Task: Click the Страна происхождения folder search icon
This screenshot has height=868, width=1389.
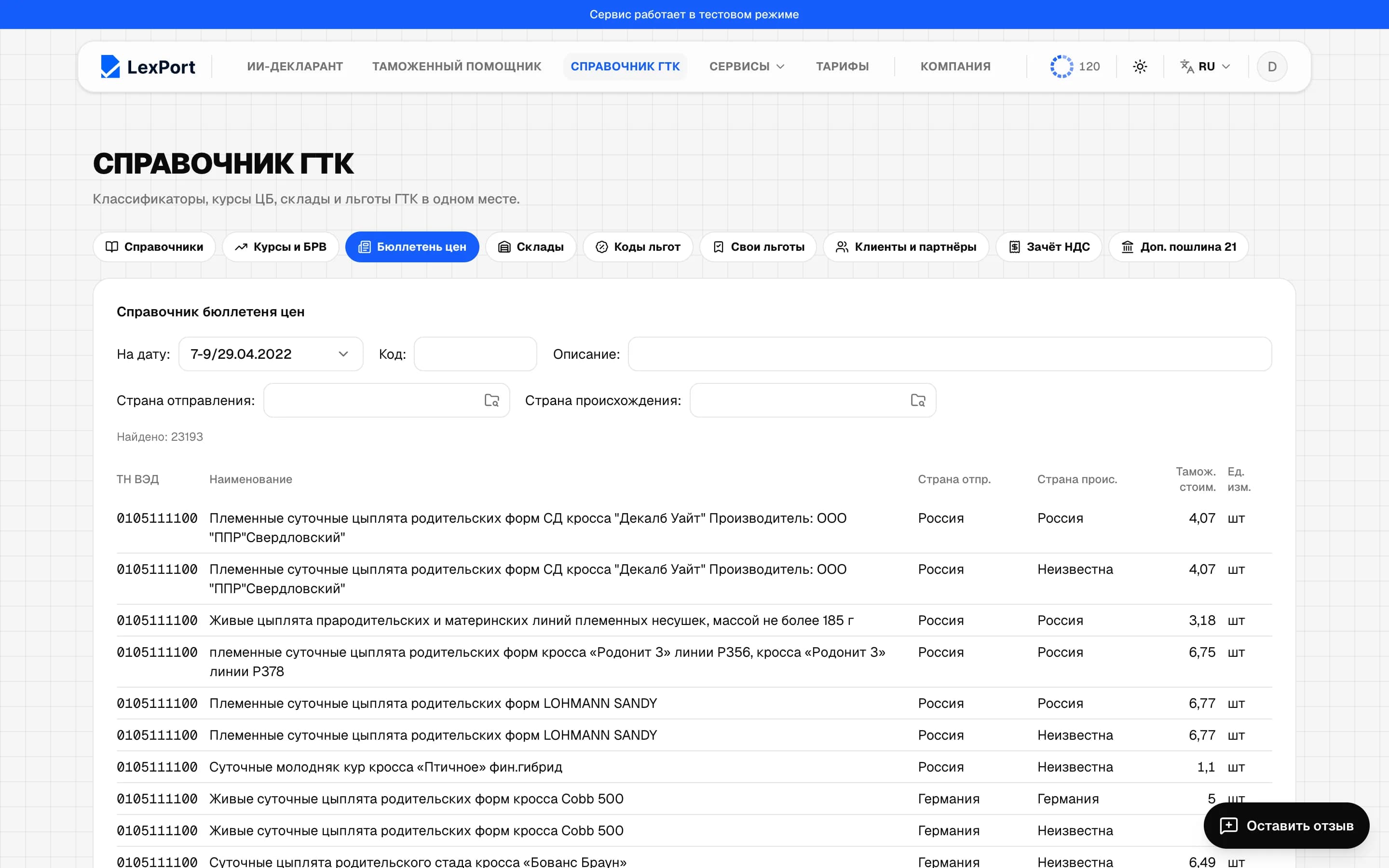Action: 918,400
